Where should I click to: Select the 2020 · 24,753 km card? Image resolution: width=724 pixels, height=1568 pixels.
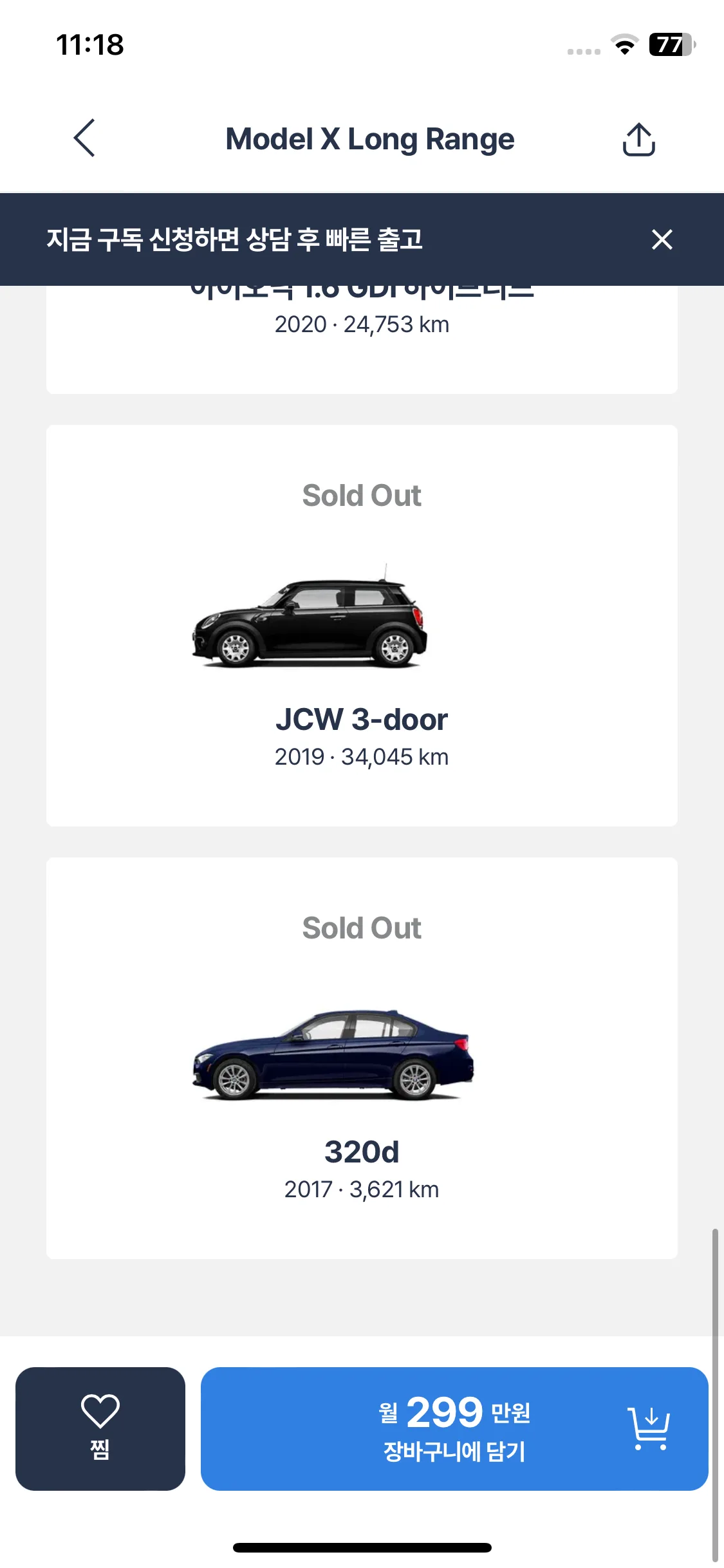pos(362,339)
